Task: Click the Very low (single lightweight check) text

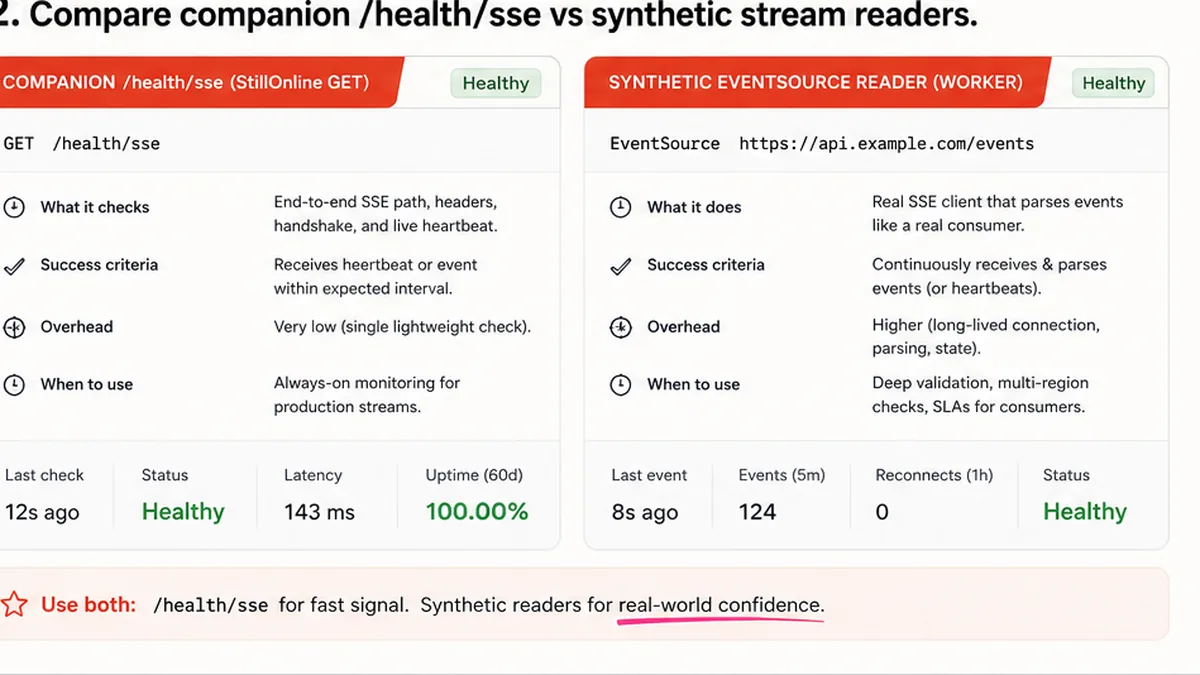Action: [x=402, y=327]
